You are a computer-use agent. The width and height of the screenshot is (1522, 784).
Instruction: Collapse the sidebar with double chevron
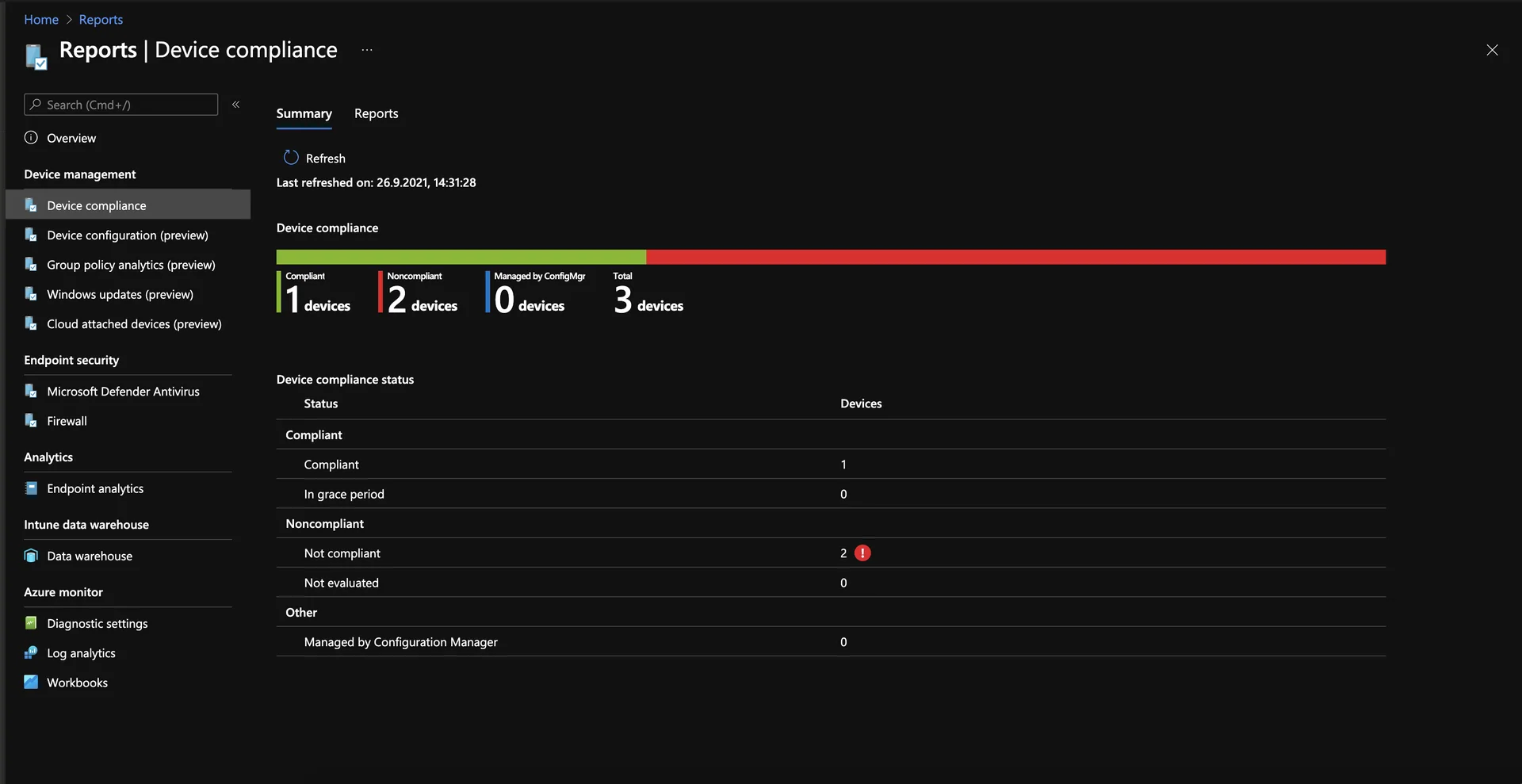(x=235, y=105)
